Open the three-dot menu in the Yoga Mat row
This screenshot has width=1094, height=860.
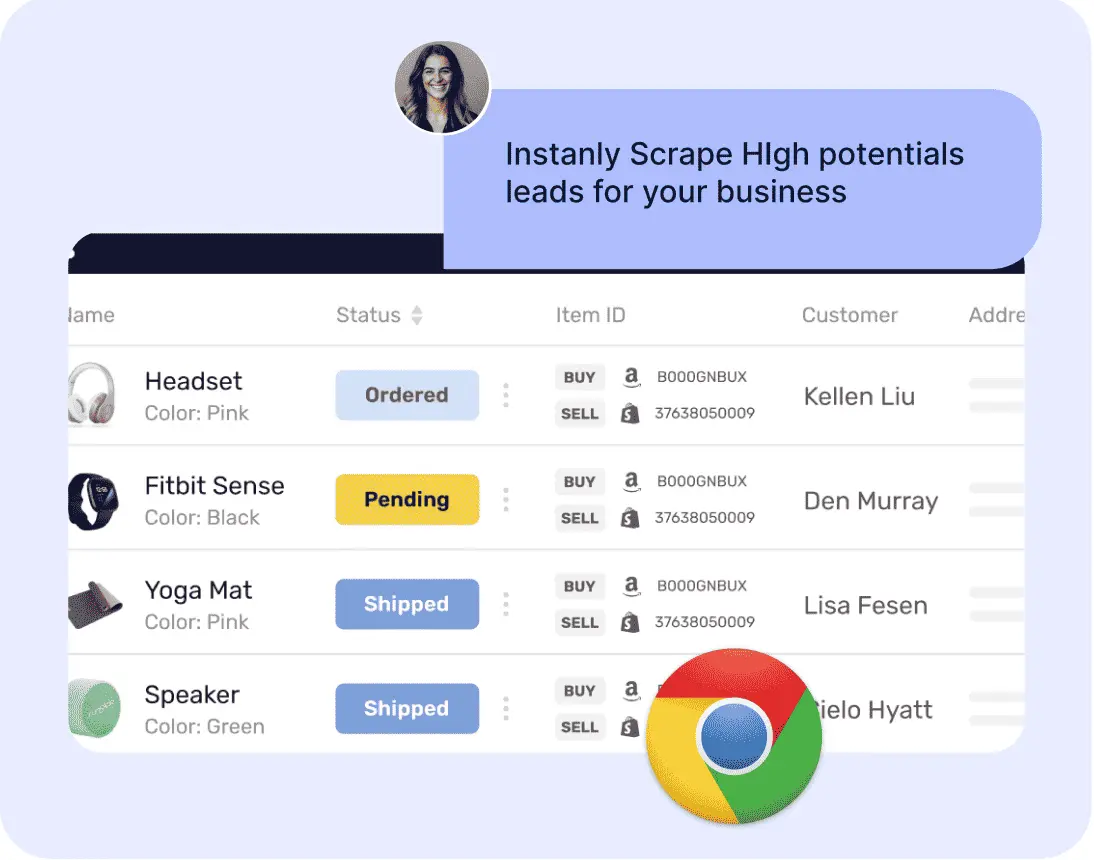point(506,604)
